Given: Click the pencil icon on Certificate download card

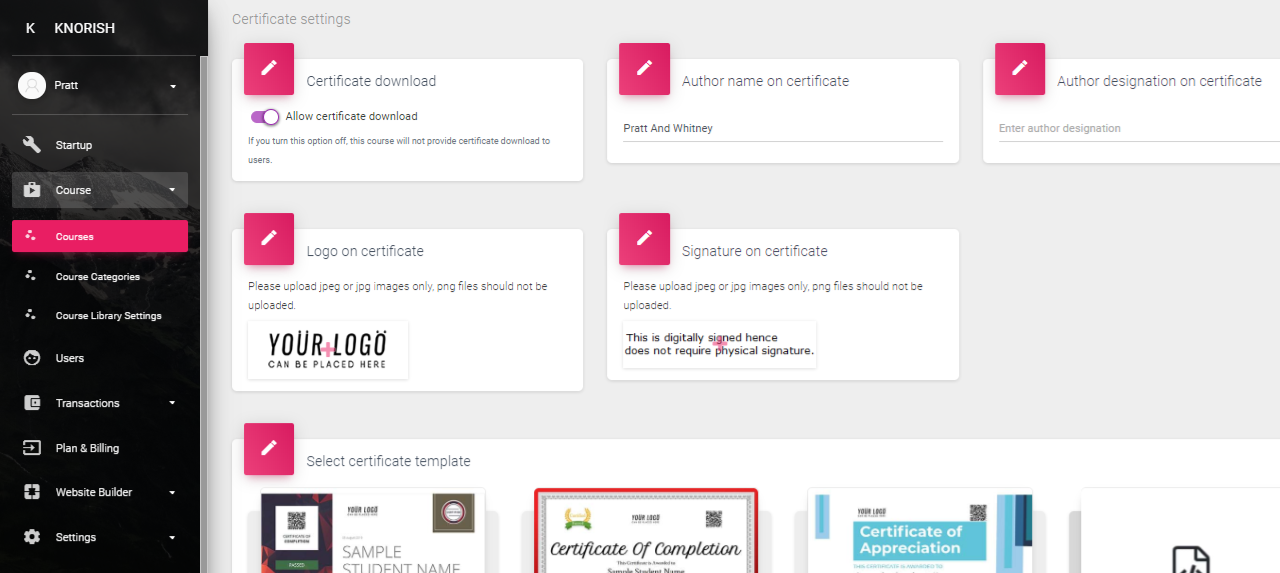Looking at the screenshot, I should [269, 68].
